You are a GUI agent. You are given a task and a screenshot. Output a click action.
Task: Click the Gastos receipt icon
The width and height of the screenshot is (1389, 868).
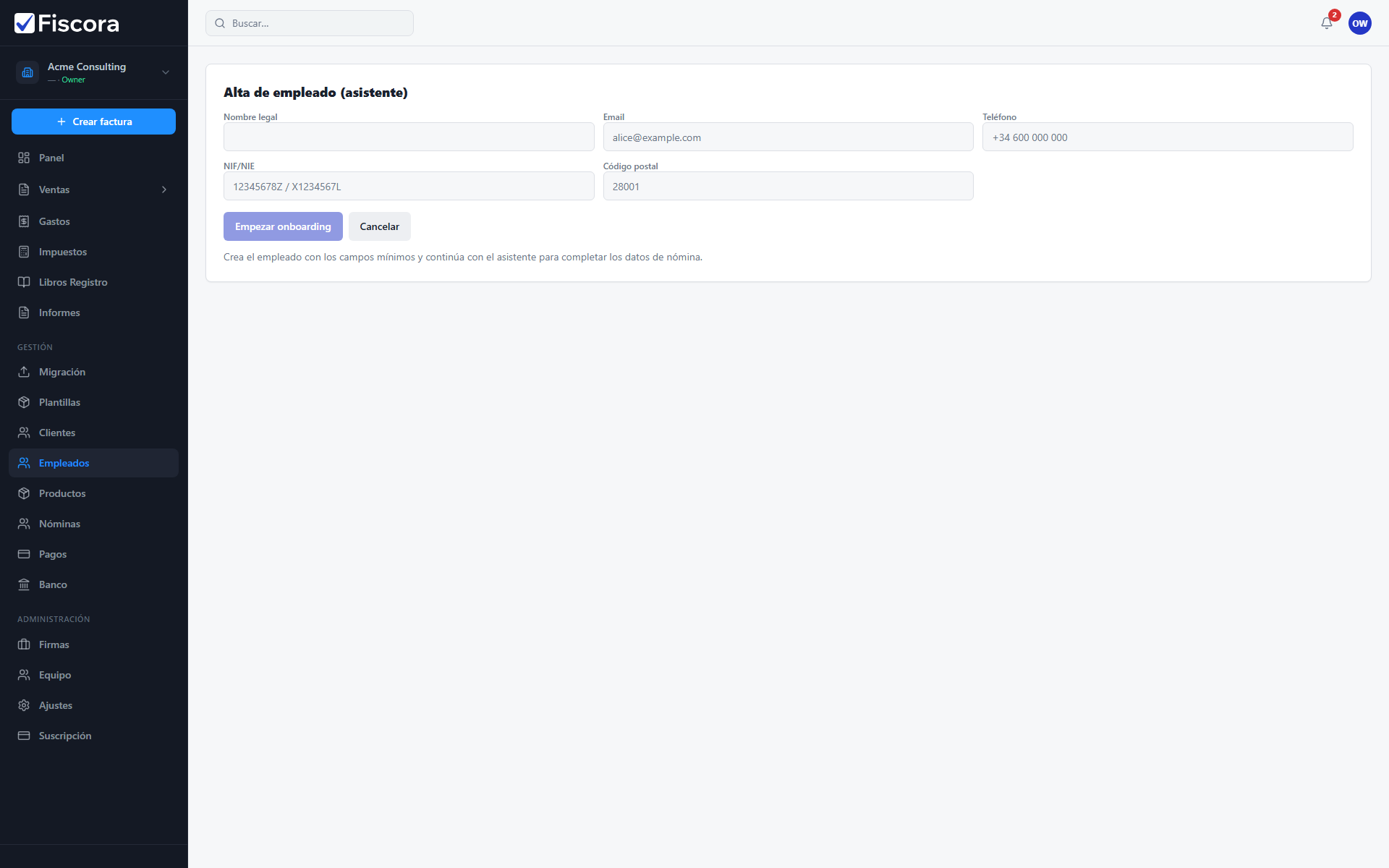24,221
